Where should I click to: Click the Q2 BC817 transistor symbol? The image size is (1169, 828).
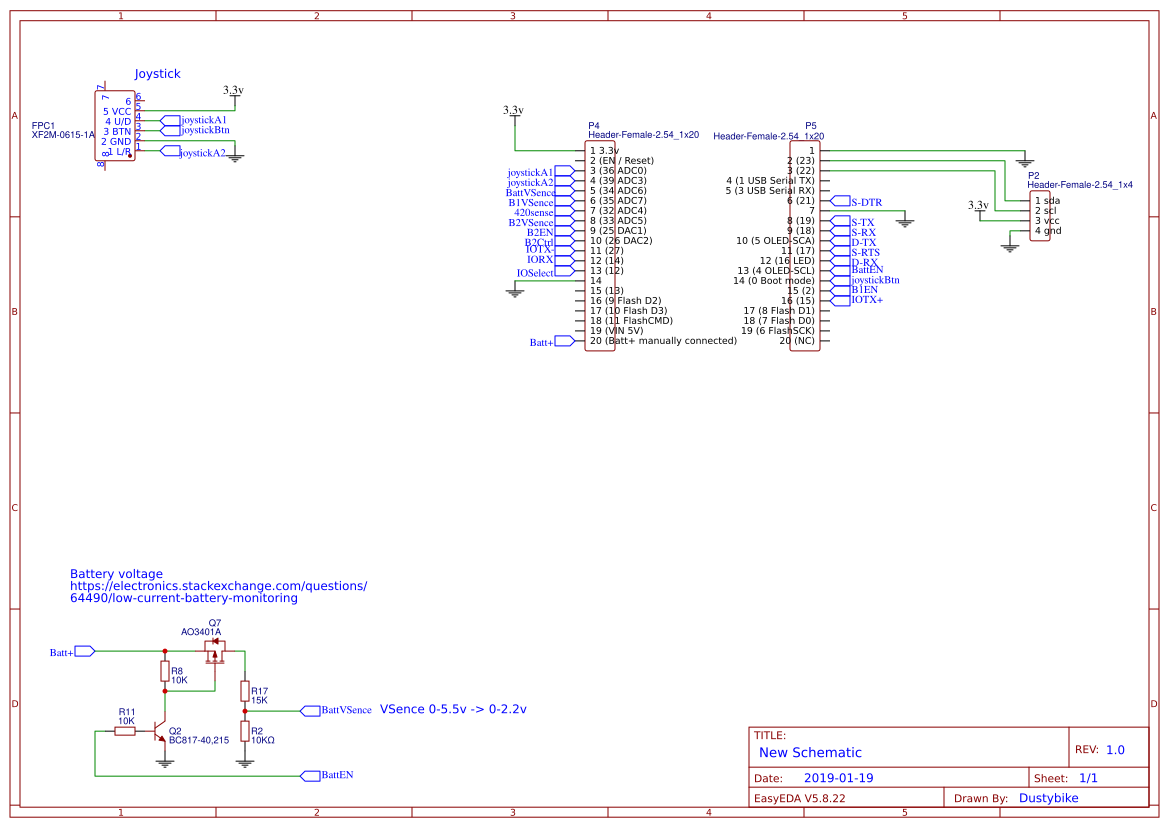pyautogui.click(x=160, y=734)
